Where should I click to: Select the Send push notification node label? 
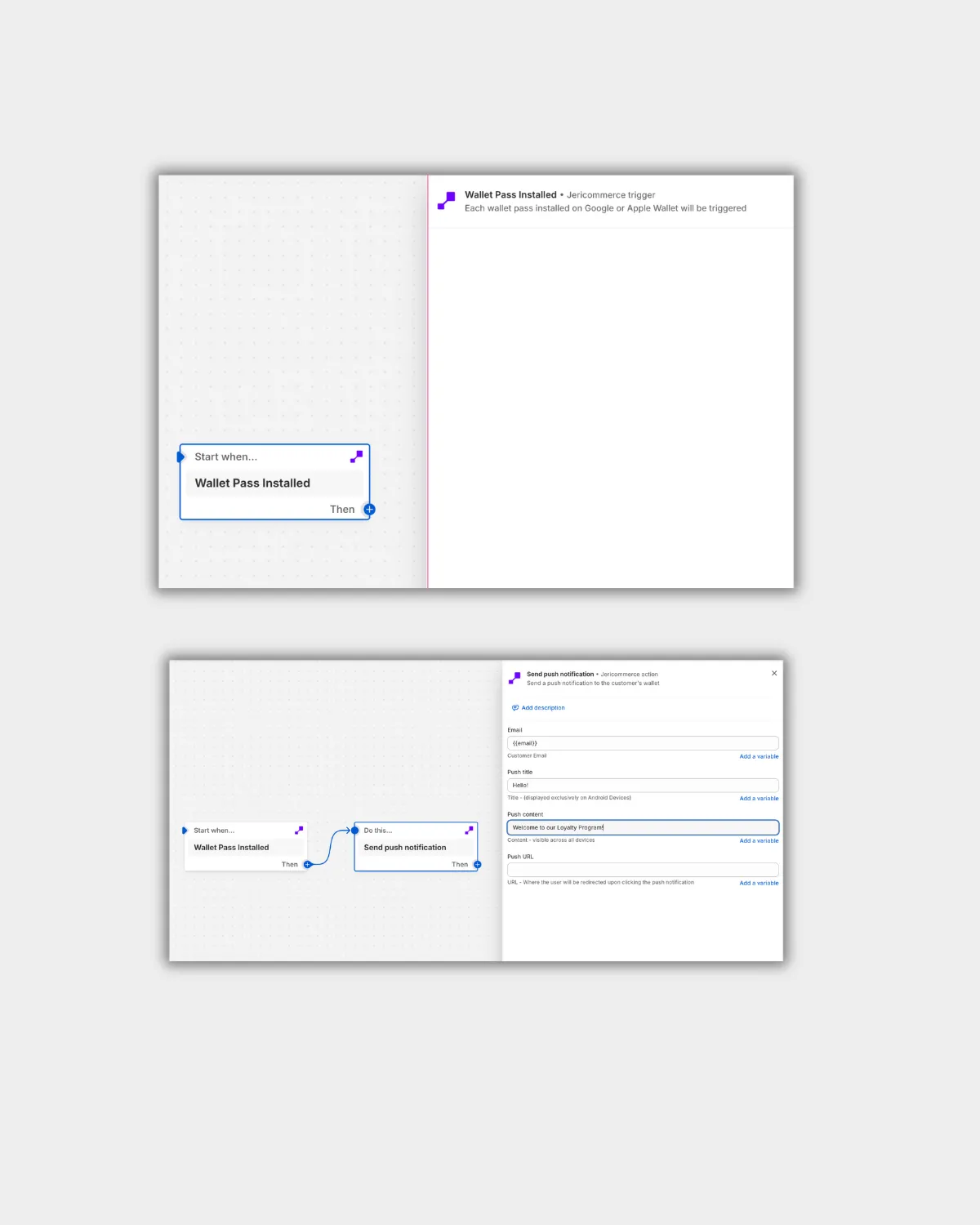click(x=405, y=848)
